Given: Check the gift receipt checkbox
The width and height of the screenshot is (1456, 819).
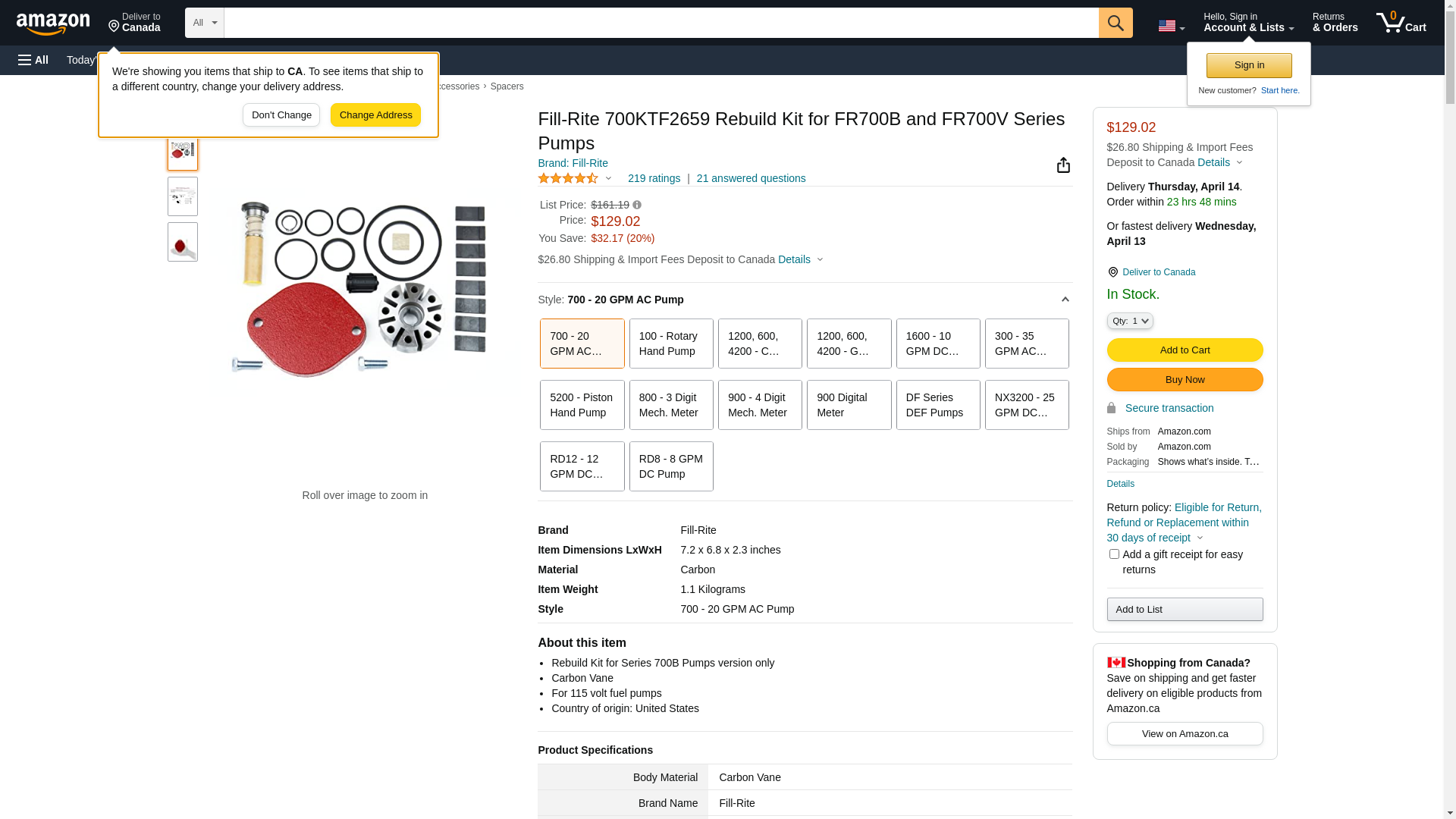Looking at the screenshot, I should pos(1114,554).
